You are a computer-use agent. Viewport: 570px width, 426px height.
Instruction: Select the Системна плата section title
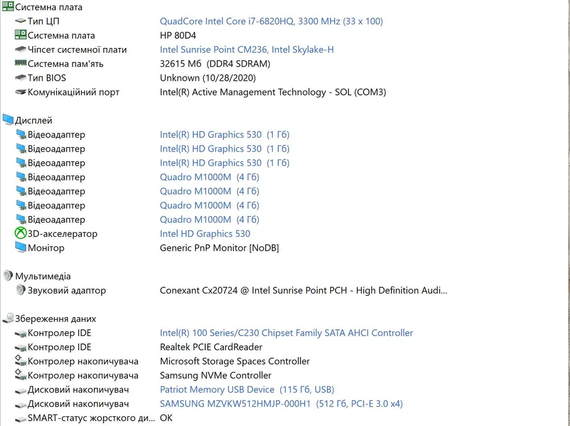[x=48, y=7]
